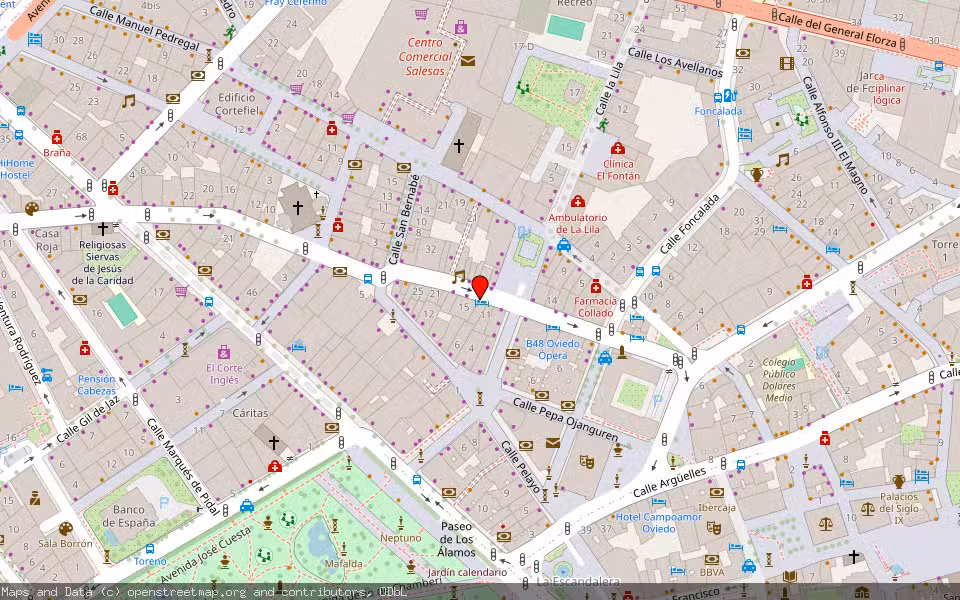The width and height of the screenshot is (960, 600).
Task: Click the Calle San Bernabé street name
Action: pyautogui.click(x=405, y=220)
